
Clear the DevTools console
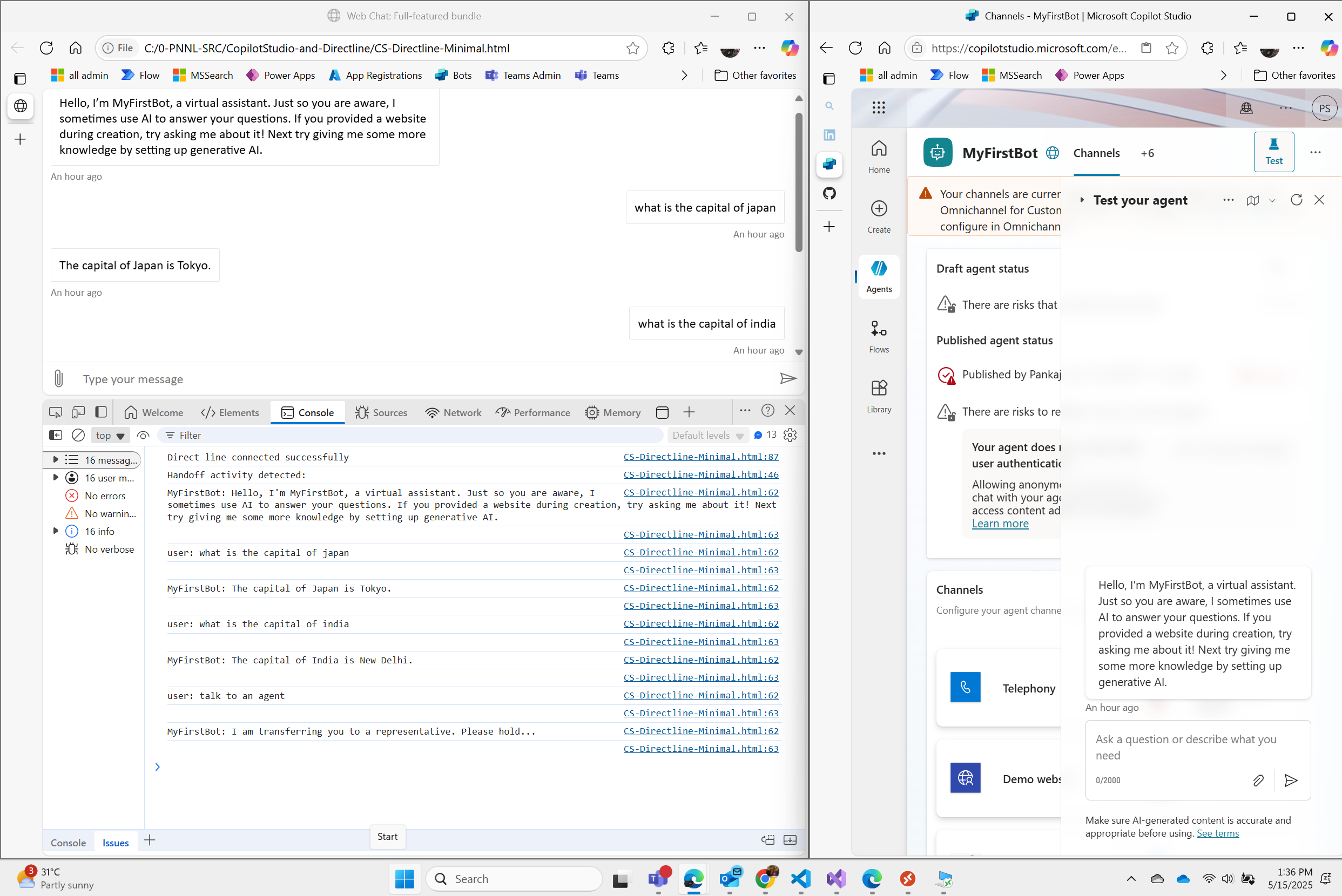coord(78,436)
